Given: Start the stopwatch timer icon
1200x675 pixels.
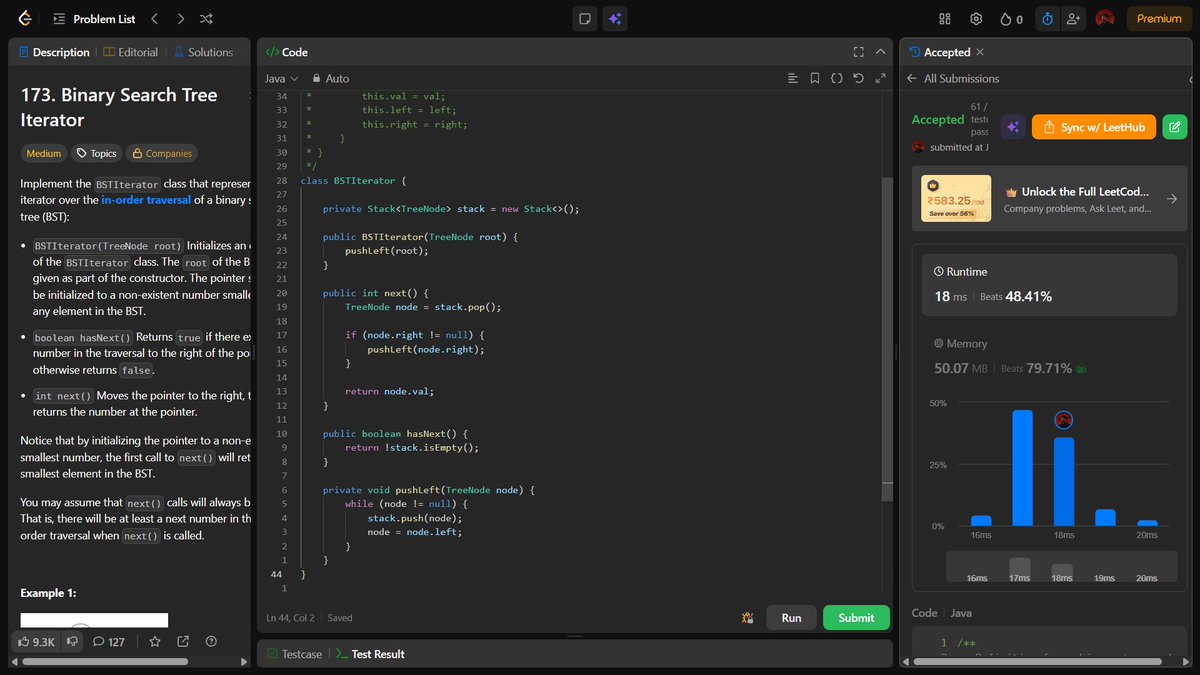Looking at the screenshot, I should 1047,18.
